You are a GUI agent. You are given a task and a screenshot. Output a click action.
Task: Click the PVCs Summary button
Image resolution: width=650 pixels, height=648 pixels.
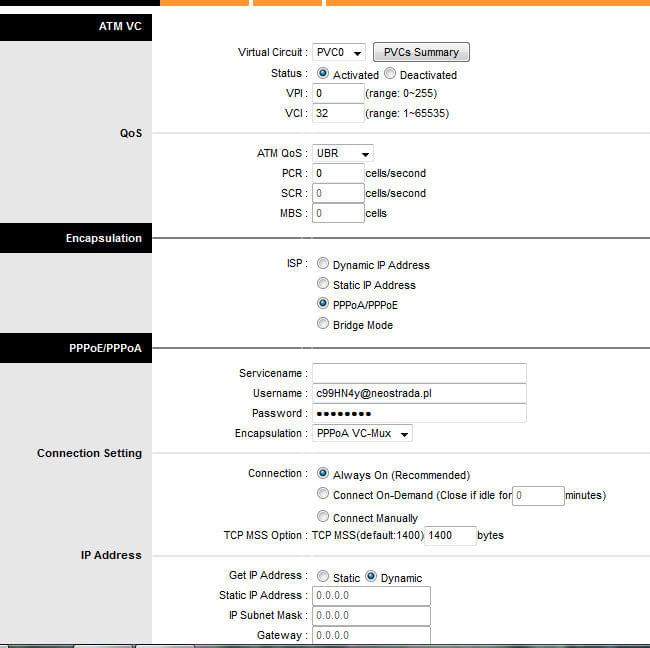pos(421,52)
